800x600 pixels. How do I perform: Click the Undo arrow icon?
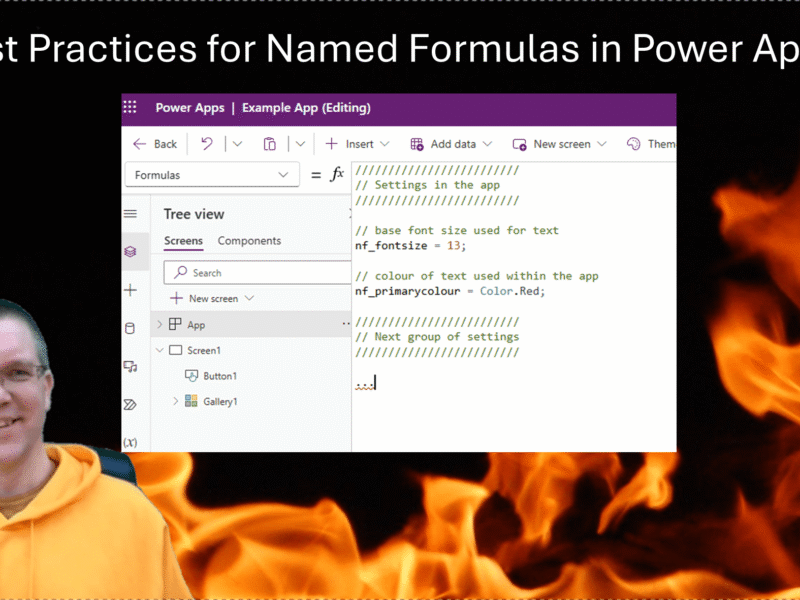click(x=207, y=144)
